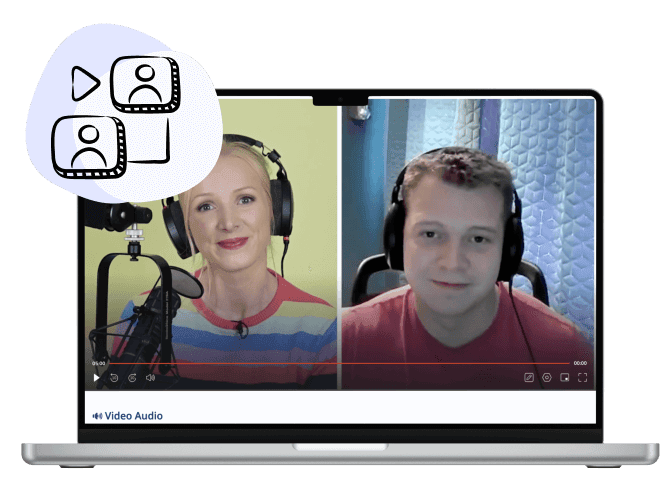This screenshot has height=482, width=660.
Task: Click the skip forward icon in player controls
Action: point(132,378)
